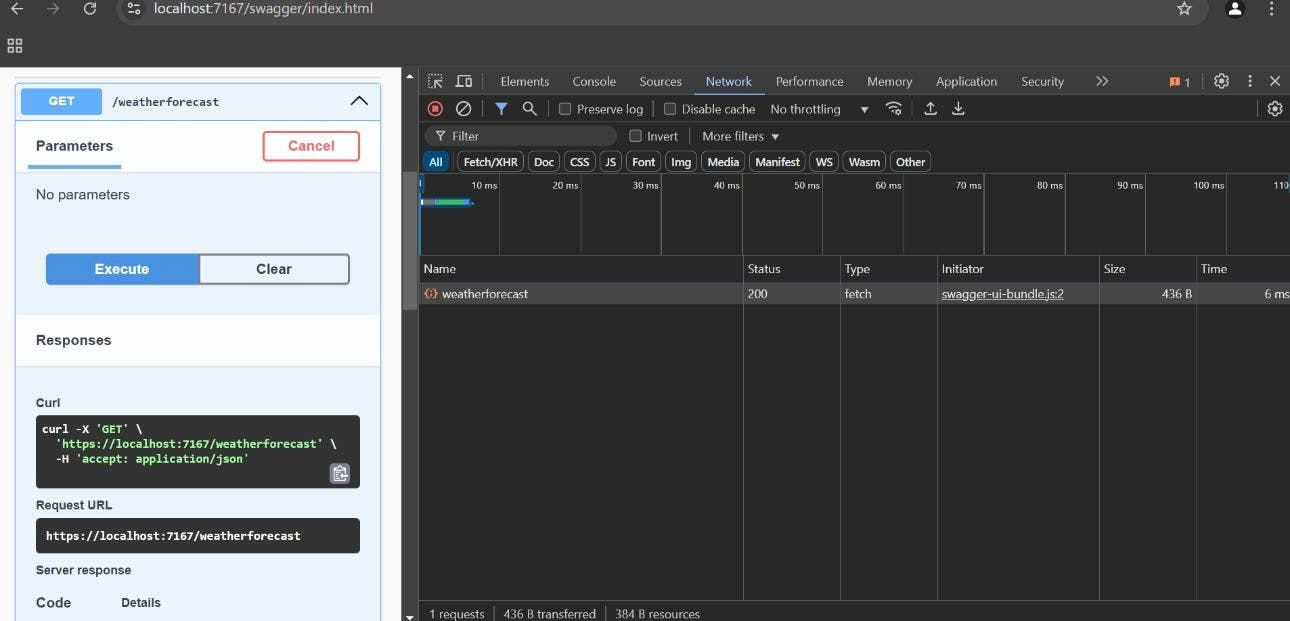1290x621 pixels.
Task: Toggle the network filter funnel icon
Action: [501, 109]
